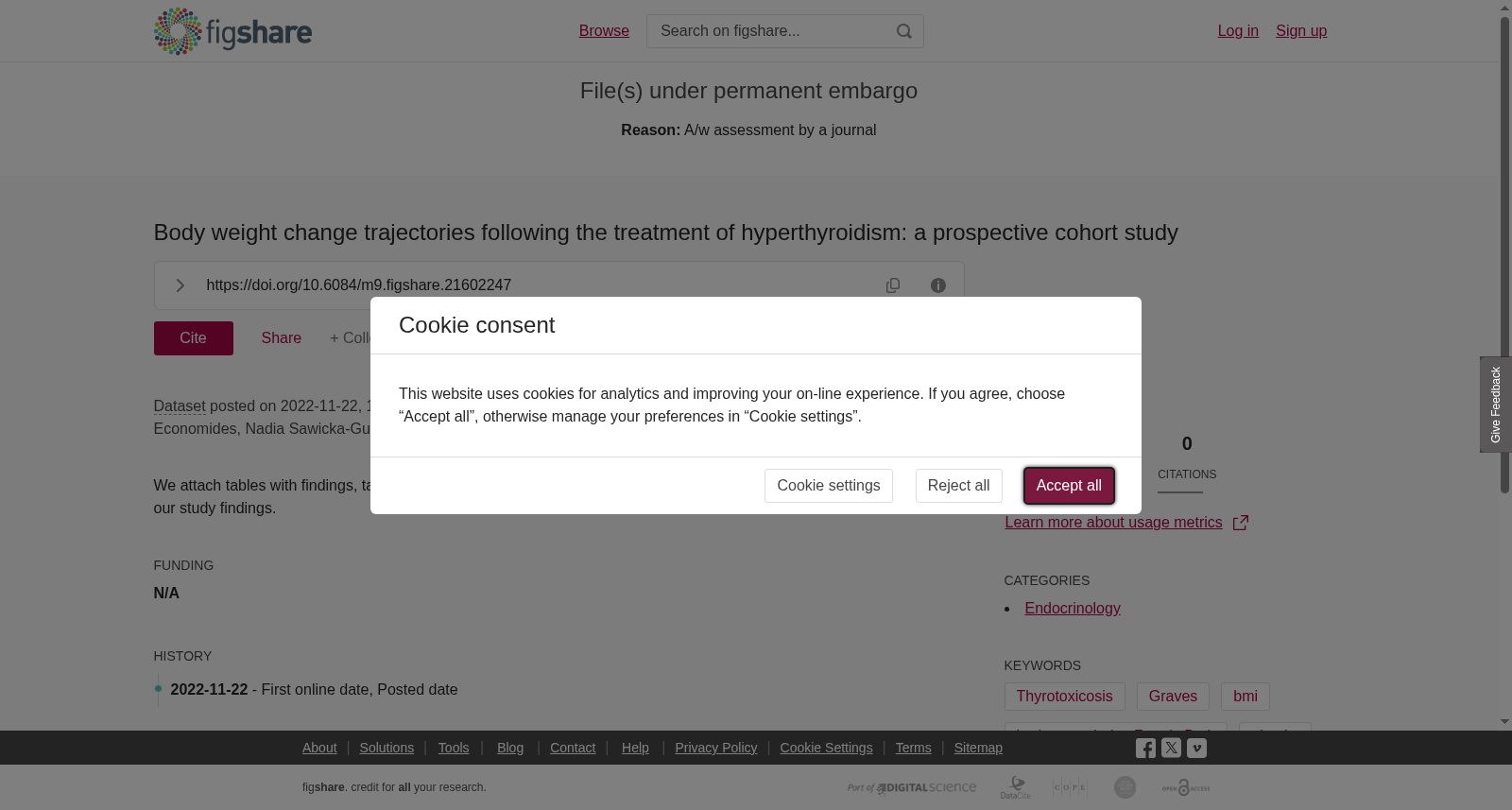Open figshare X (Twitter) icon
The width and height of the screenshot is (1512, 810).
(1171, 748)
